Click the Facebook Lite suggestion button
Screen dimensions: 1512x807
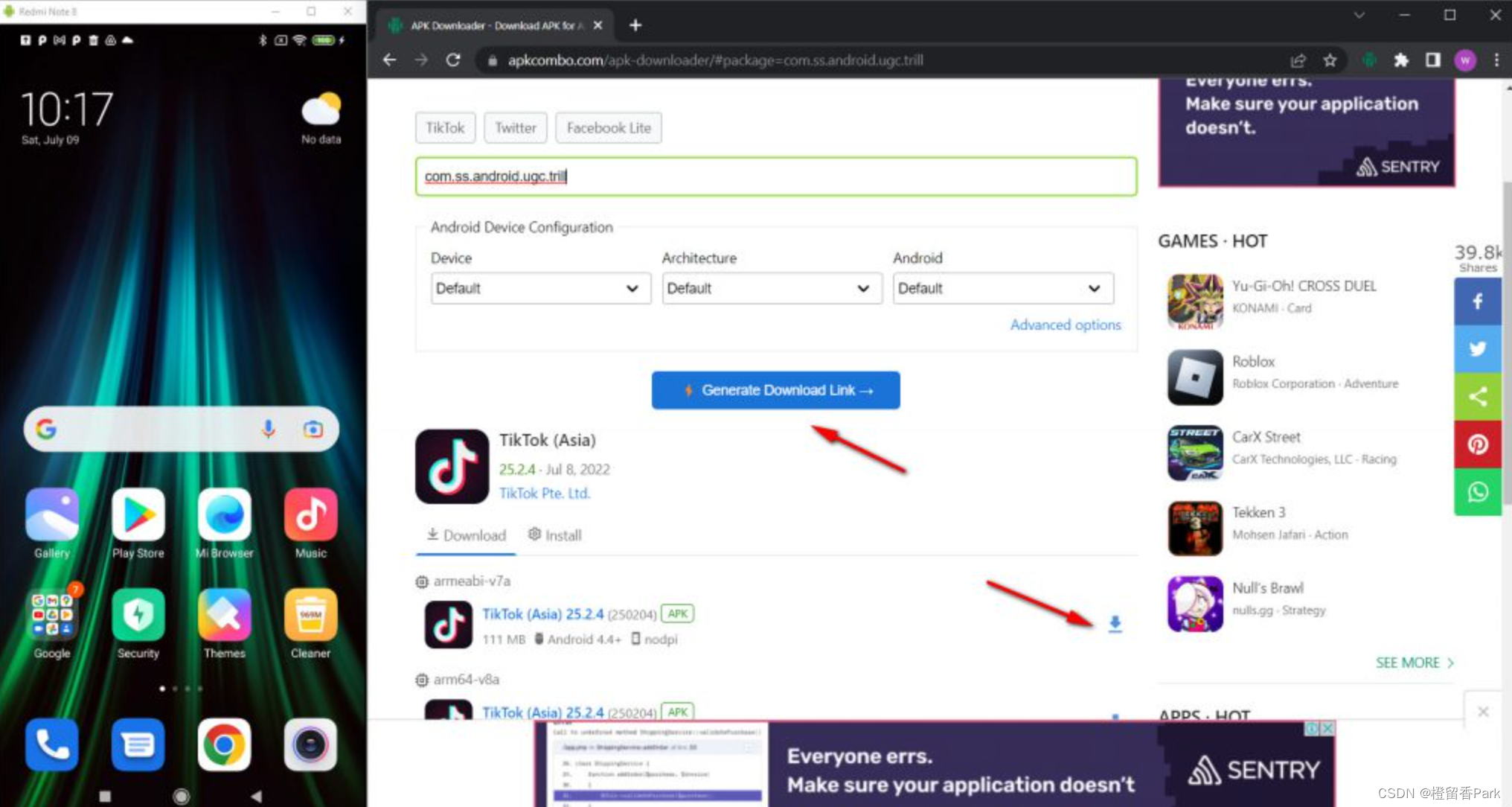609,128
